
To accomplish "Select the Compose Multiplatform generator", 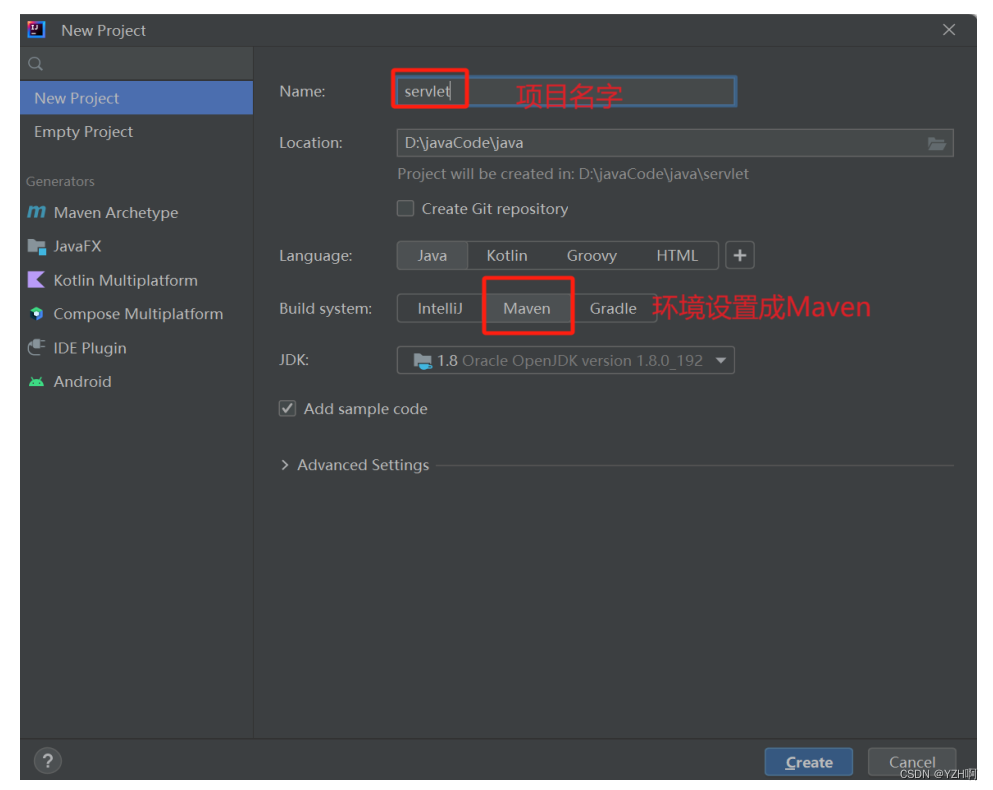I will coord(137,314).
